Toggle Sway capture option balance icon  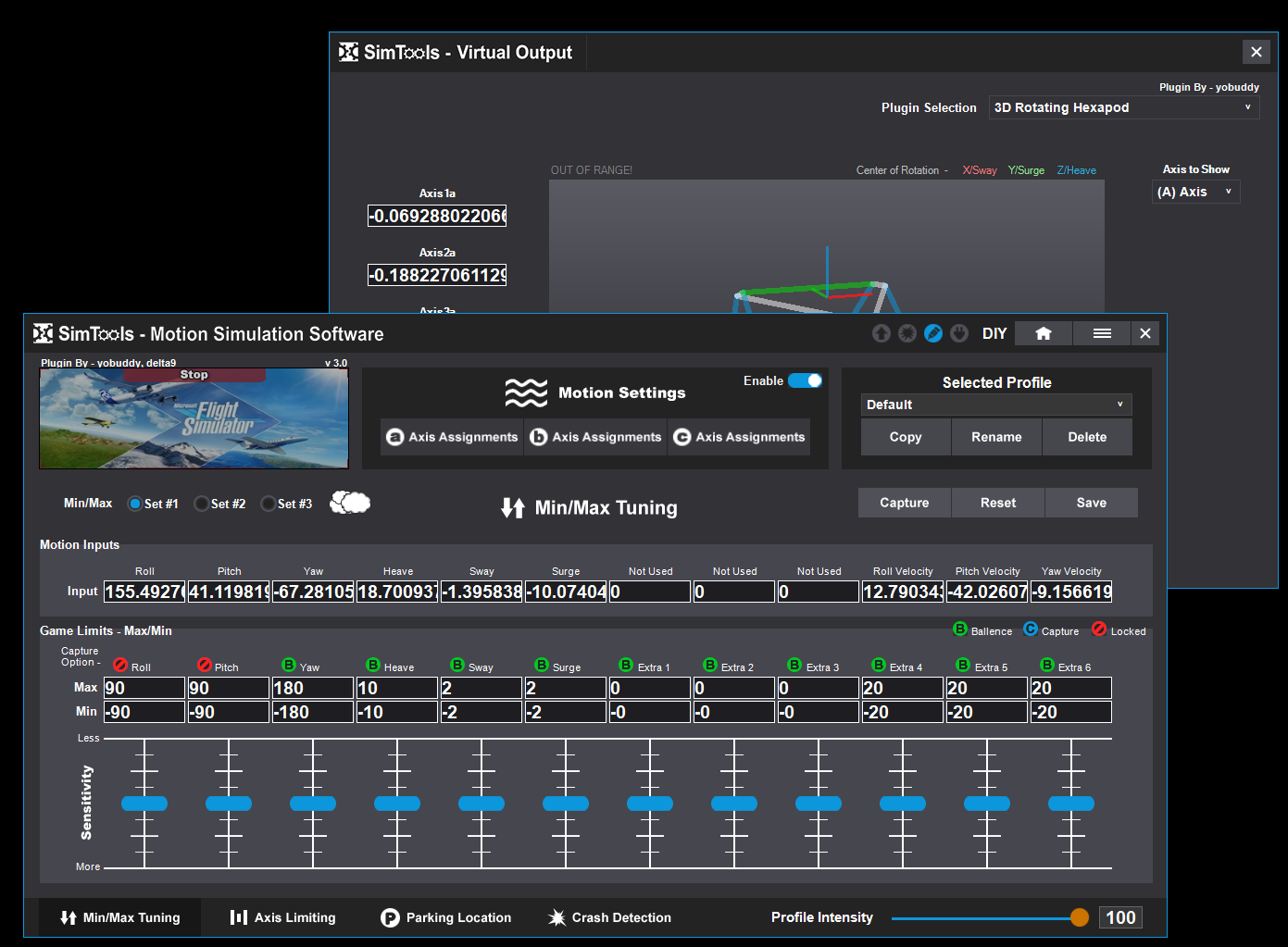point(457,665)
